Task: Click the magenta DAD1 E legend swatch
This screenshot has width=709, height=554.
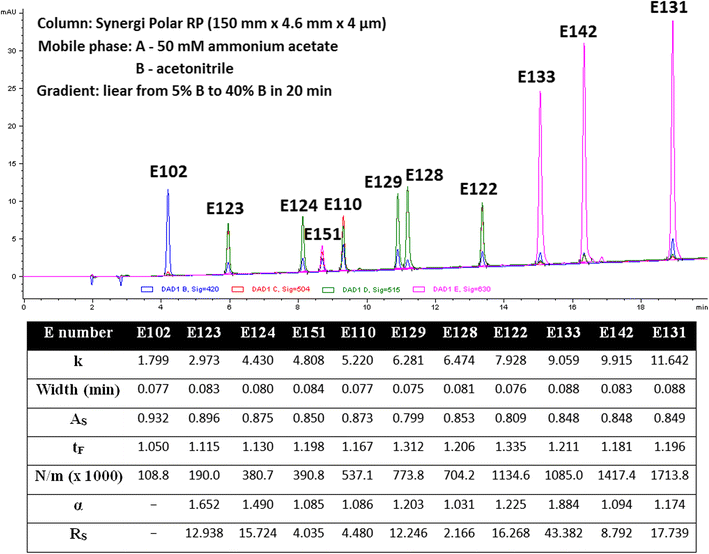Action: (419, 289)
